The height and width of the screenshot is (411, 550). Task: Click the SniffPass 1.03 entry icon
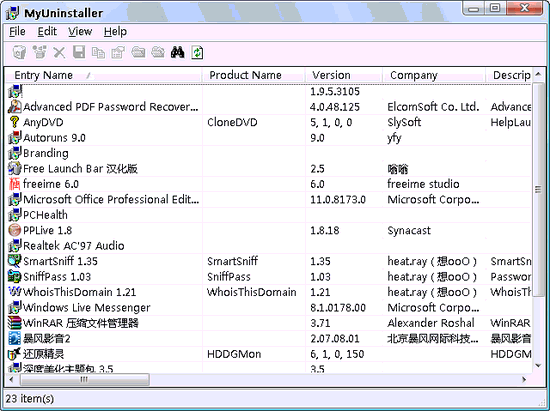pyautogui.click(x=14, y=276)
